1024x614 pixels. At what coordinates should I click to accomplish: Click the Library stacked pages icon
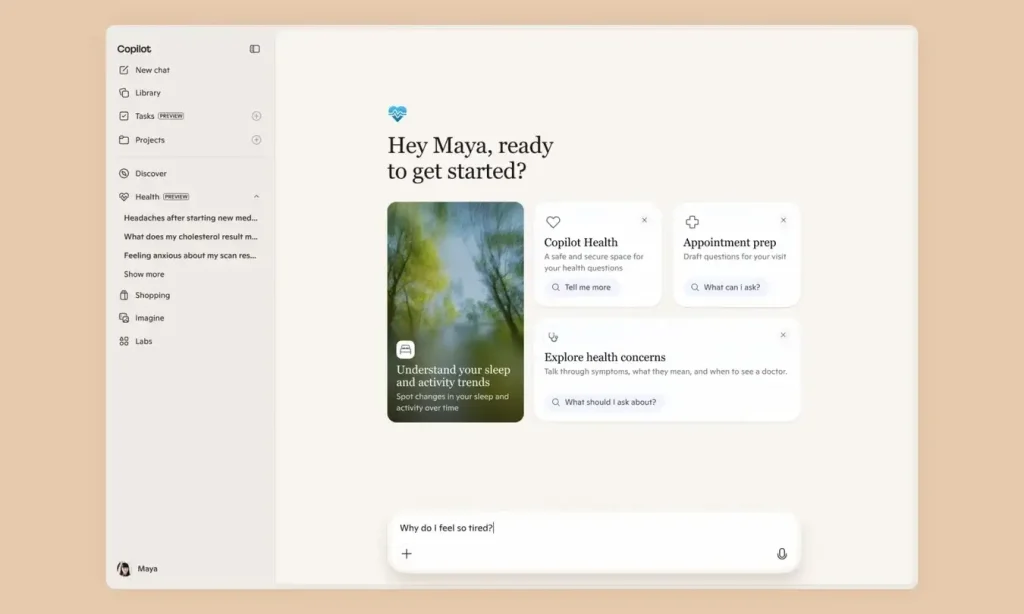124,93
